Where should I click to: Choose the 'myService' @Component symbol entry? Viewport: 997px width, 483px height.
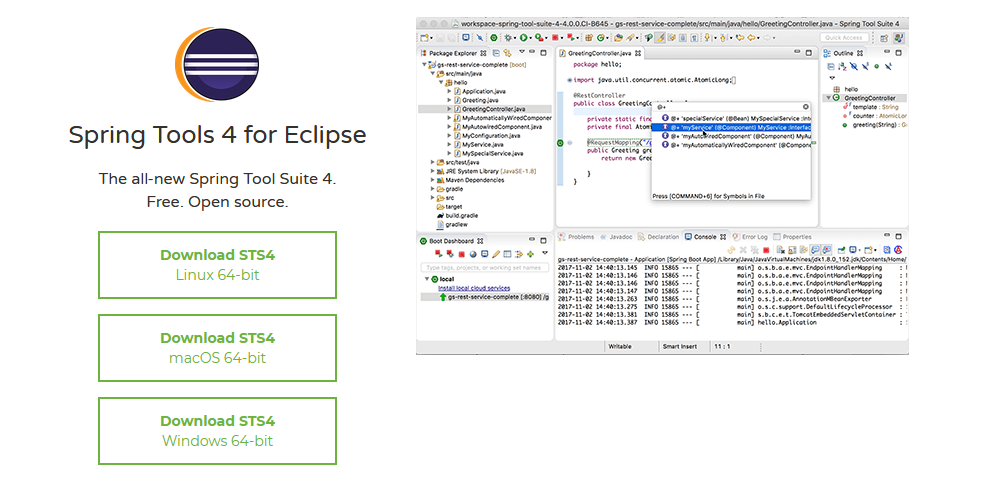[x=731, y=127]
